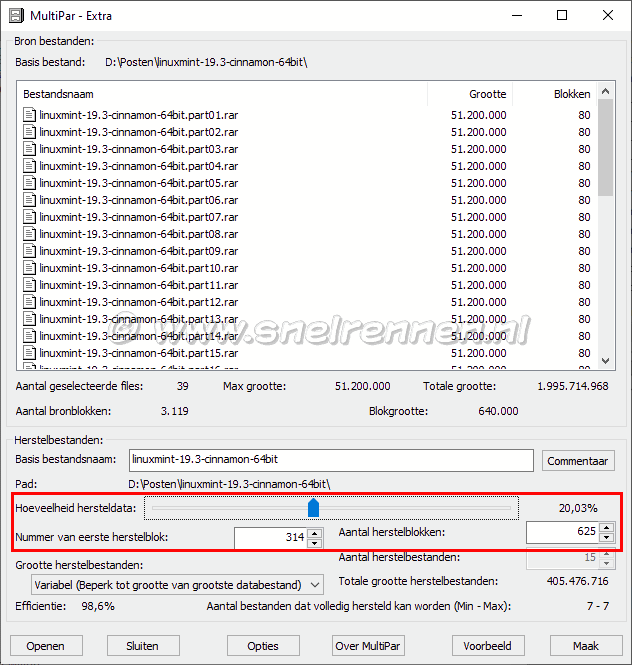Click the Nummer van eerste herstelblok field
The image size is (632, 665).
pos(271,537)
